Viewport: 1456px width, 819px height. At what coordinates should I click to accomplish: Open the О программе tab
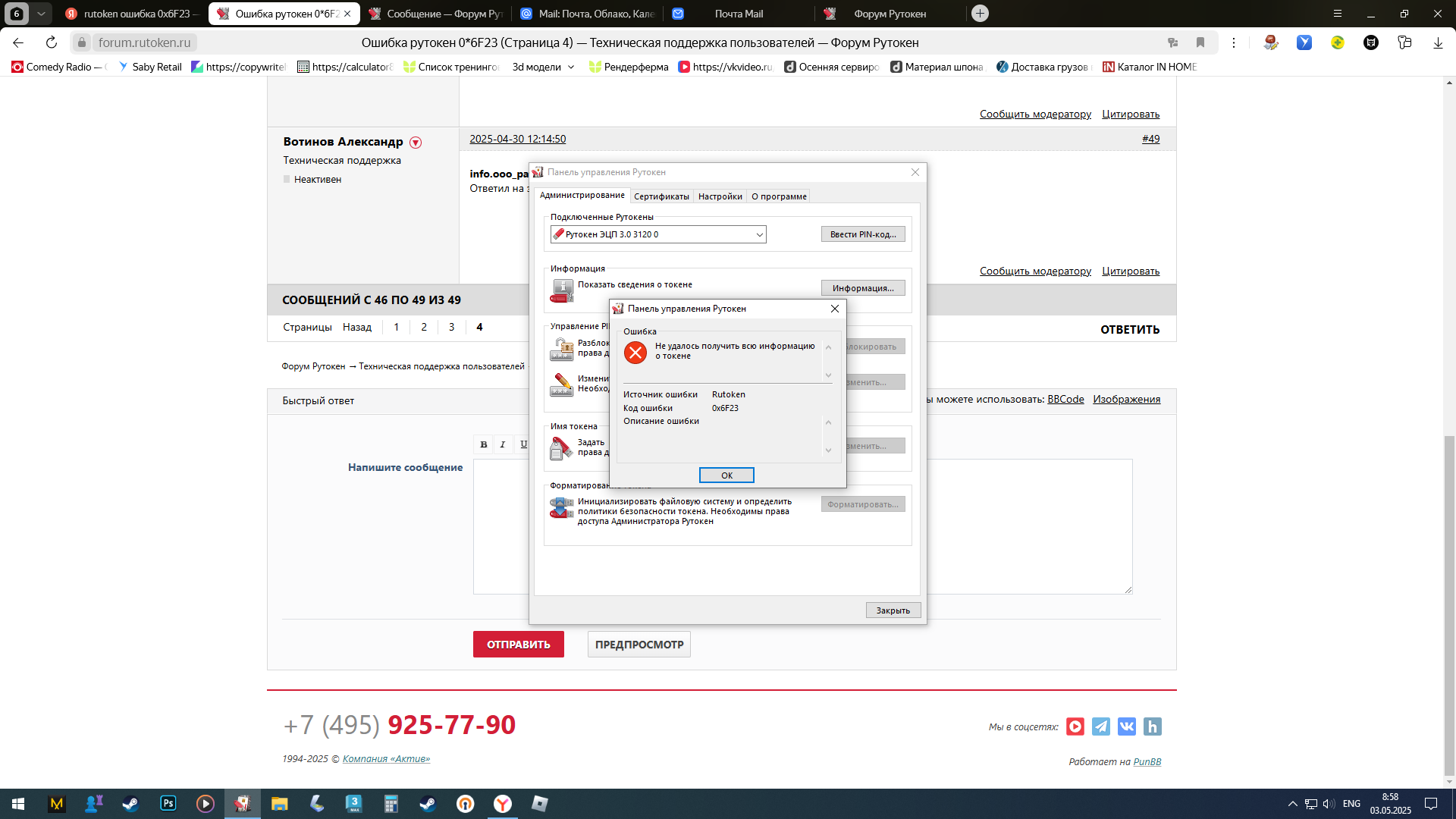point(779,196)
